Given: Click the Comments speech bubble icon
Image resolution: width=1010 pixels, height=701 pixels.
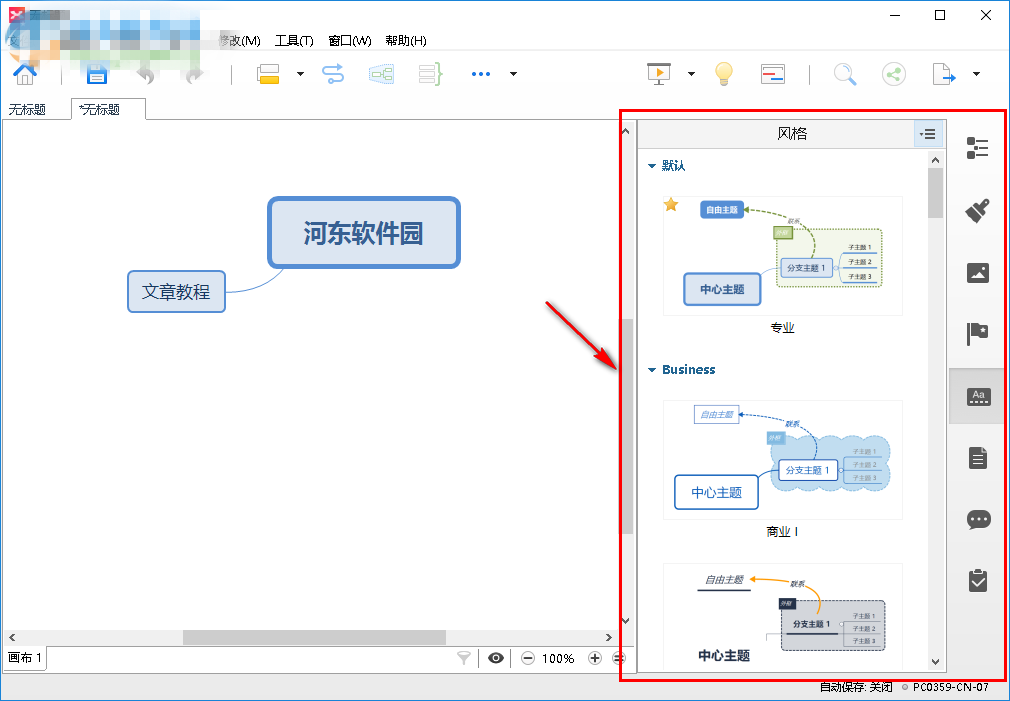Looking at the screenshot, I should coord(977,518).
